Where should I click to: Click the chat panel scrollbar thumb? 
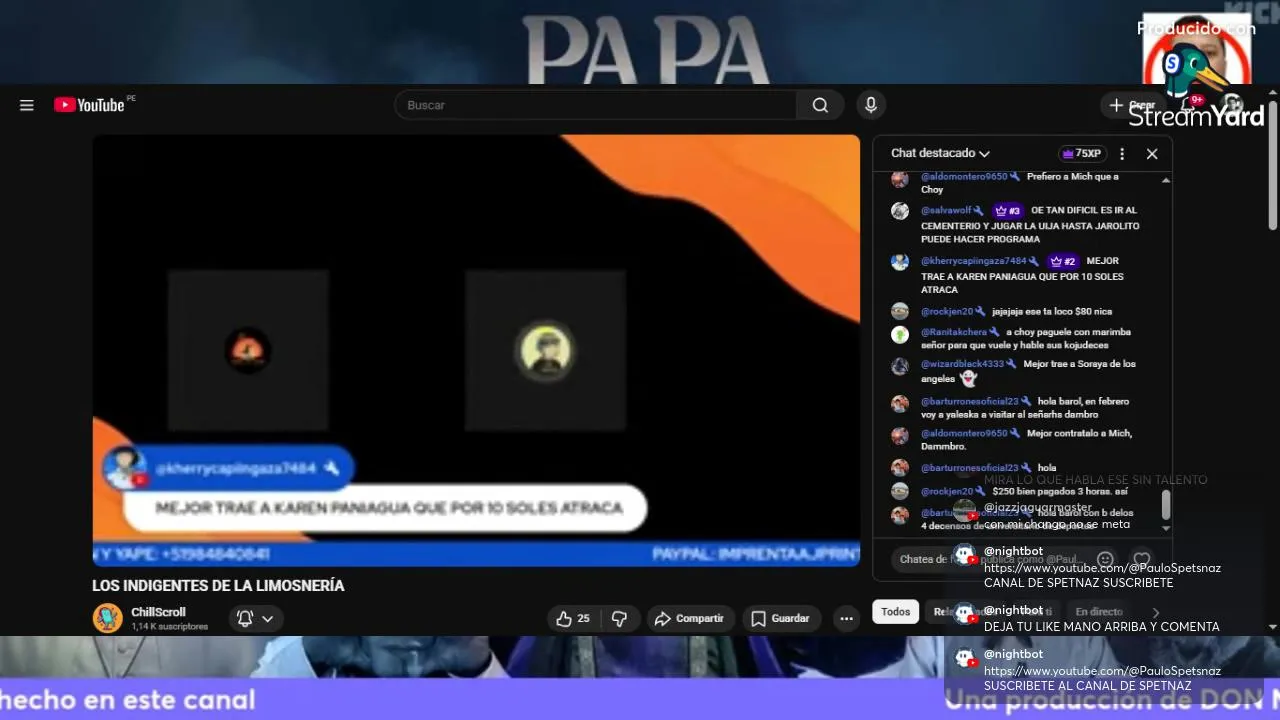click(1166, 505)
